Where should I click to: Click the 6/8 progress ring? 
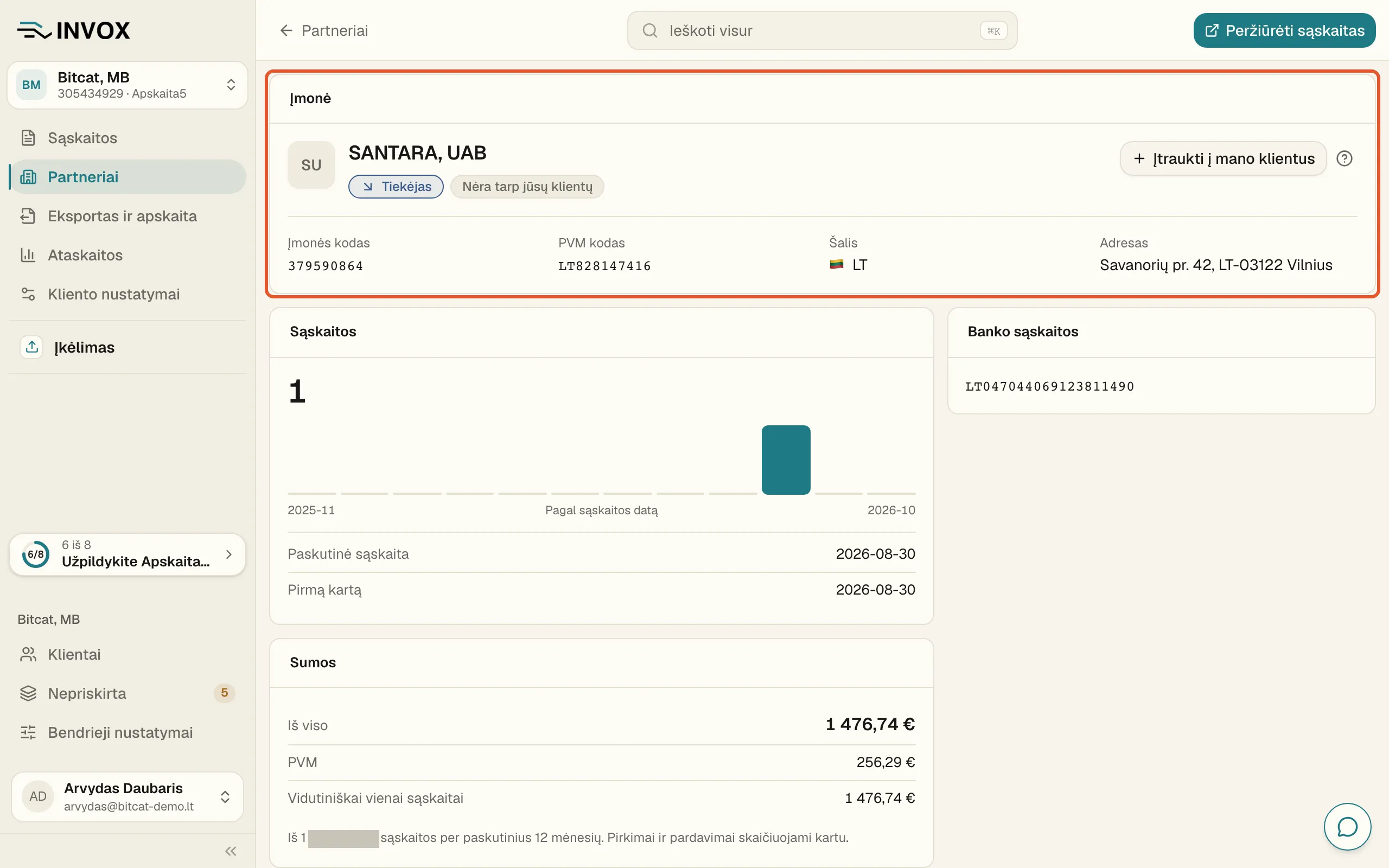coord(36,554)
